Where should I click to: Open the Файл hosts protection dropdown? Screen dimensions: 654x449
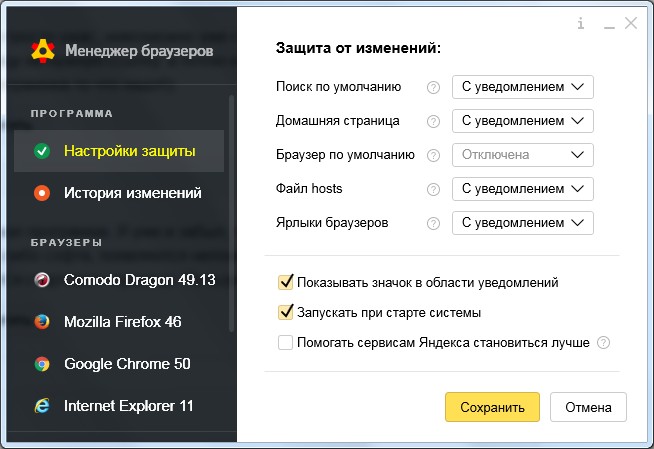pyautogui.click(x=523, y=189)
